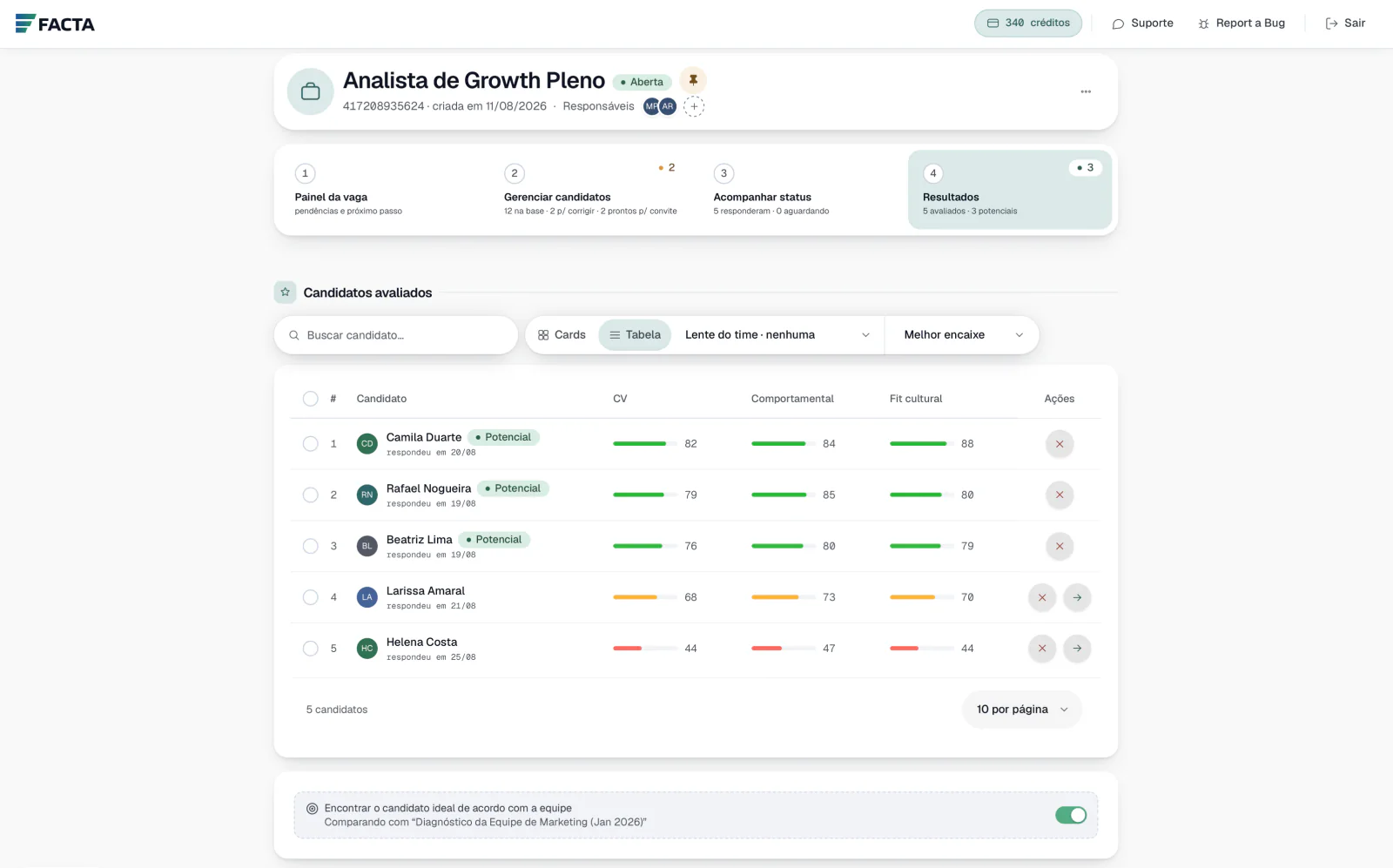The image size is (1393, 868).
Task: Click Camila Duarte's CD avatar
Action: 367,444
